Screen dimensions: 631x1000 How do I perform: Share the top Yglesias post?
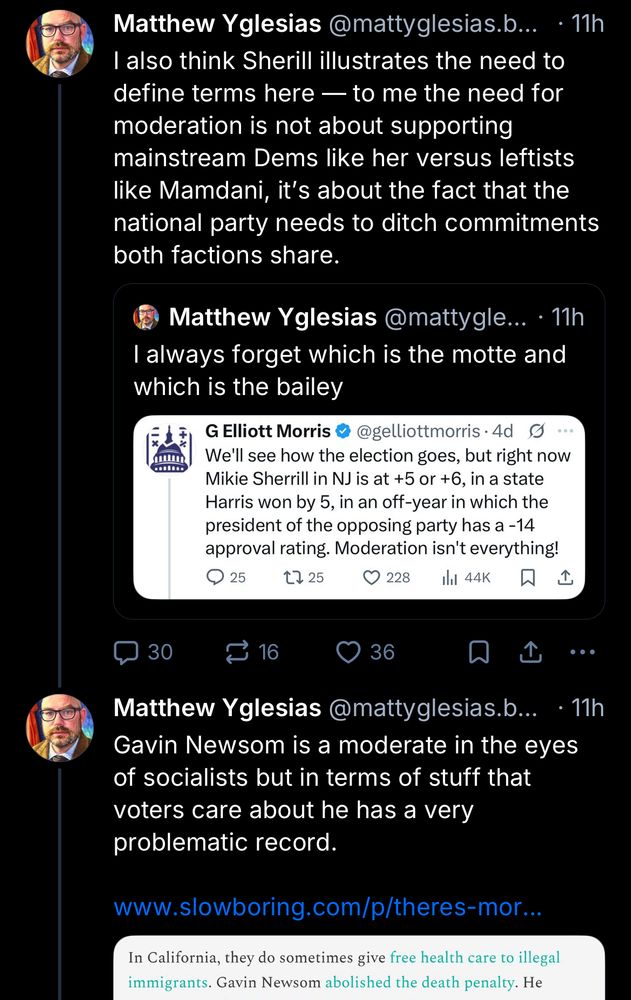530,652
